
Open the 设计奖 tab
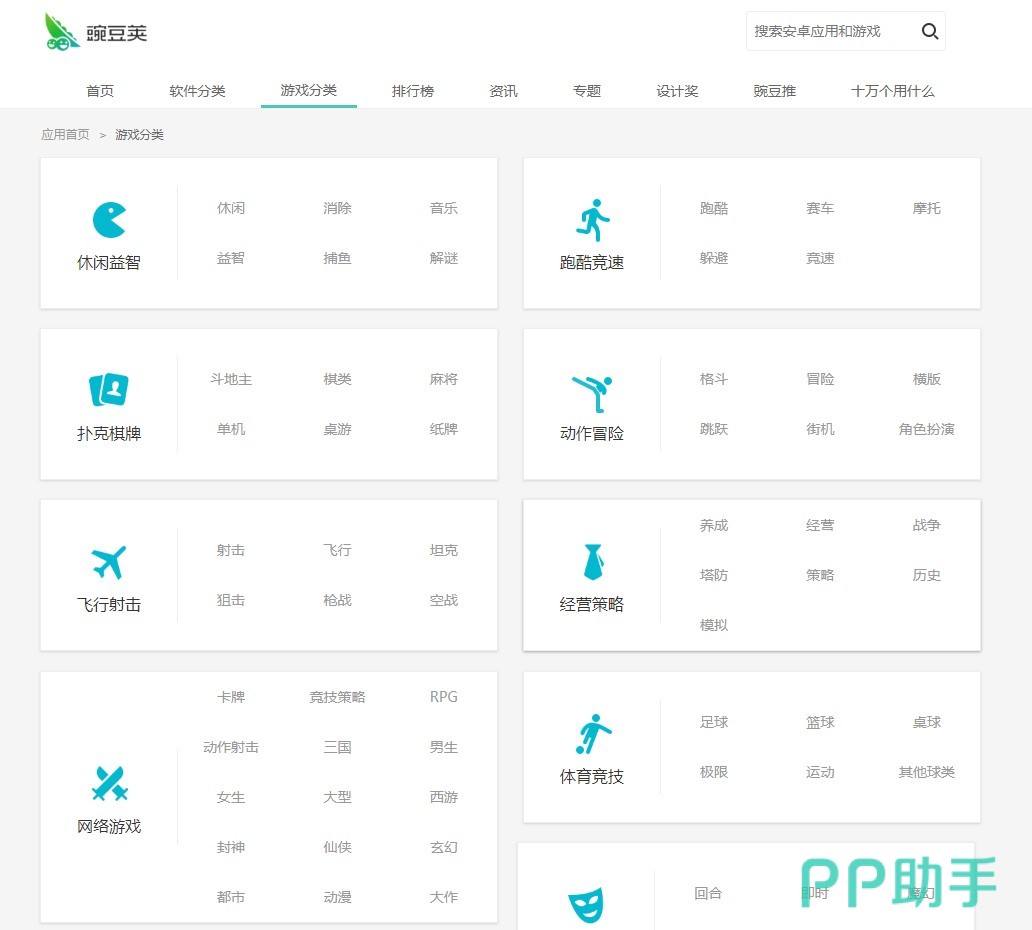(x=677, y=91)
